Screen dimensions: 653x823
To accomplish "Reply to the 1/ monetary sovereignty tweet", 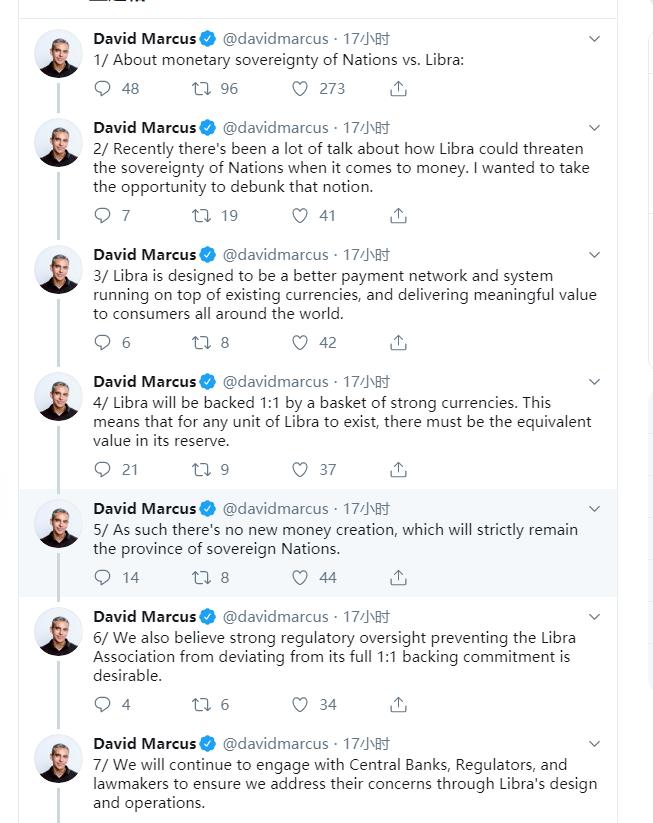I will [x=102, y=88].
